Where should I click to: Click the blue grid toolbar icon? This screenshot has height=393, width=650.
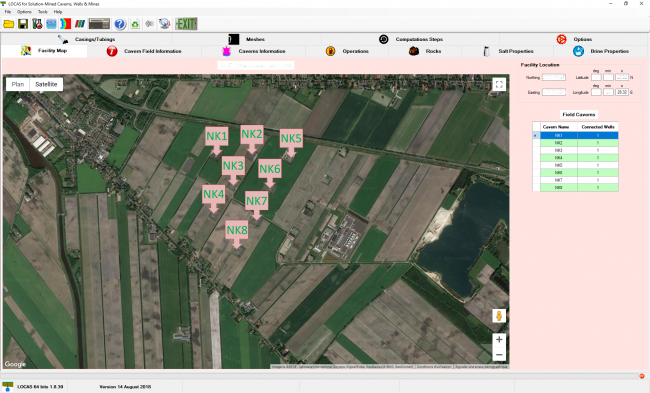pos(51,24)
